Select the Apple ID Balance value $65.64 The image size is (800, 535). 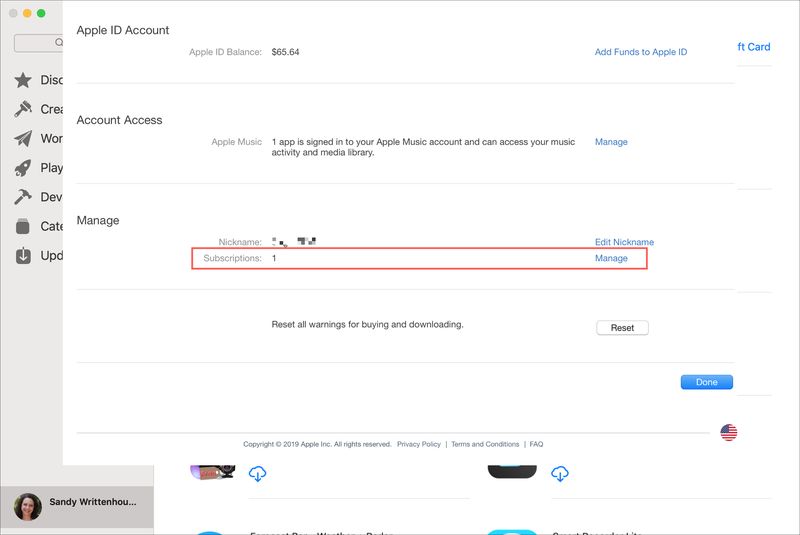(285, 52)
